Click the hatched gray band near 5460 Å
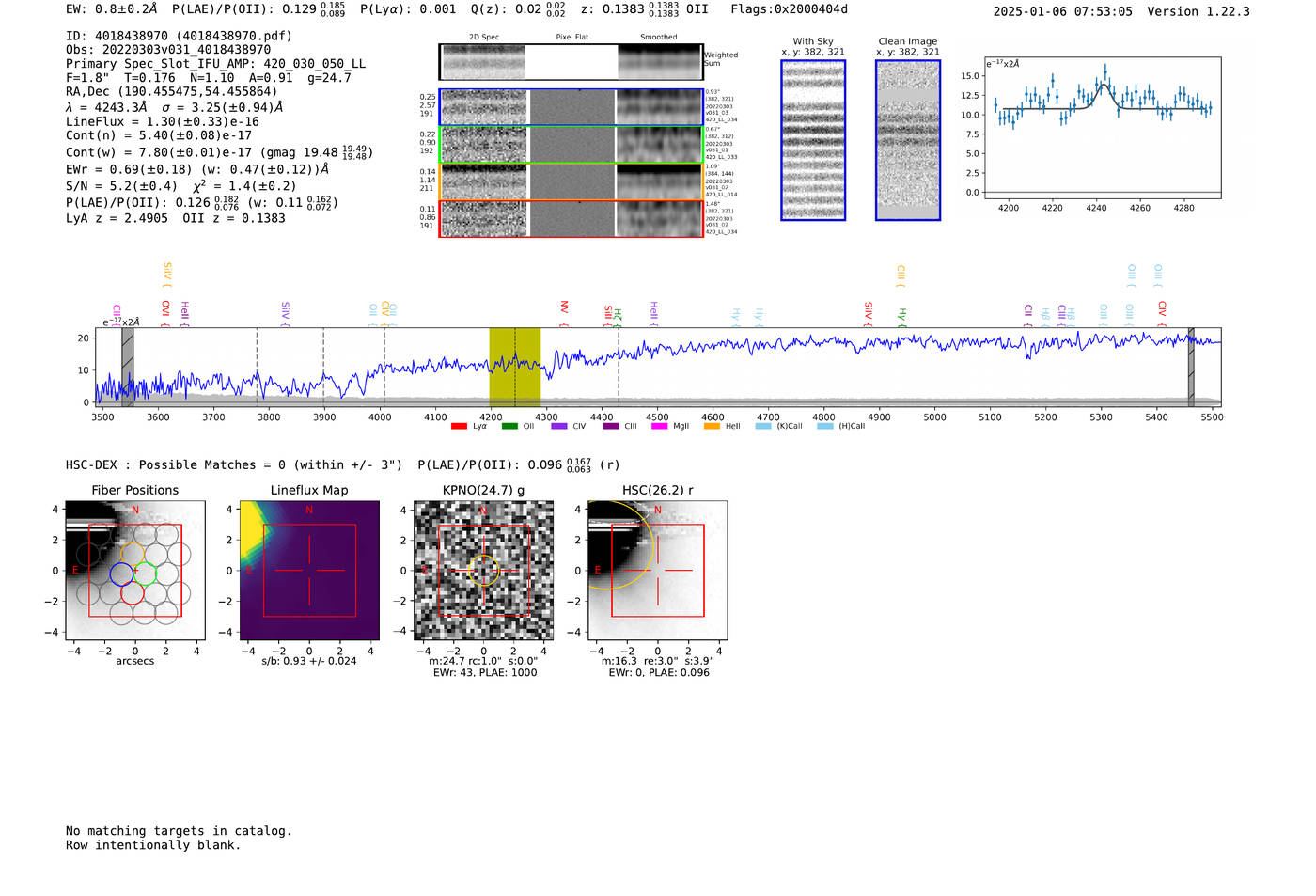1316x896 pixels. click(x=1190, y=367)
